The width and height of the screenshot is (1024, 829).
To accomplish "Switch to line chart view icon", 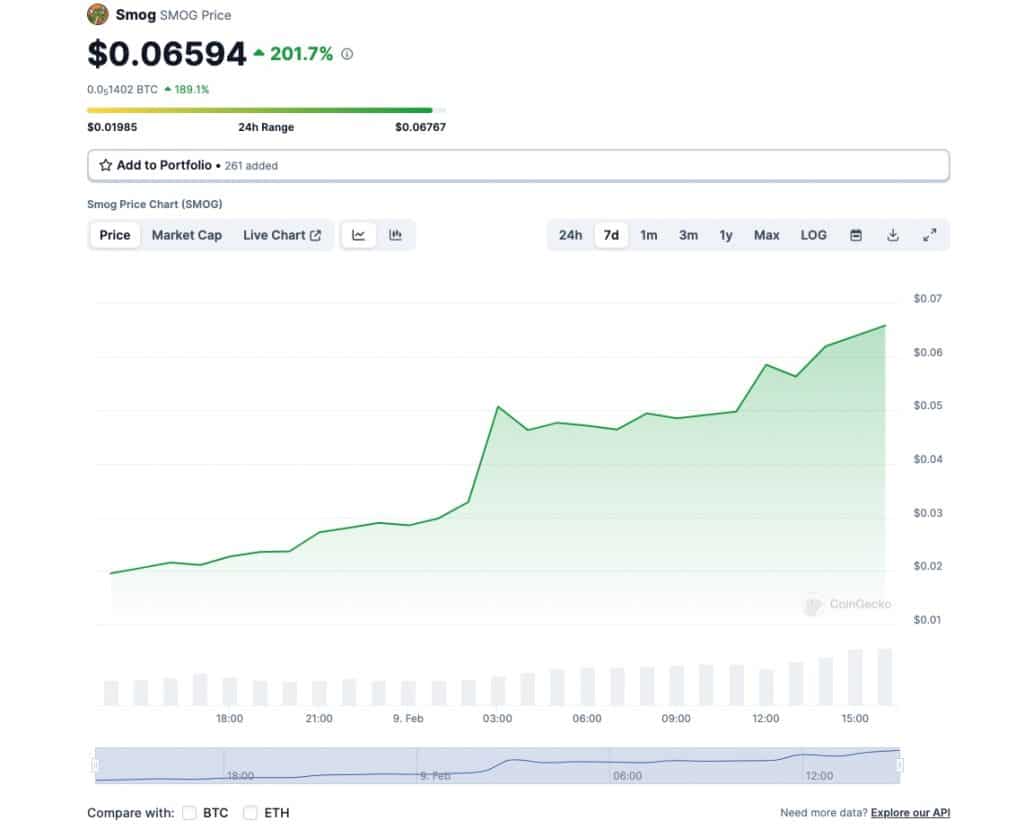I will pyautogui.click(x=359, y=235).
